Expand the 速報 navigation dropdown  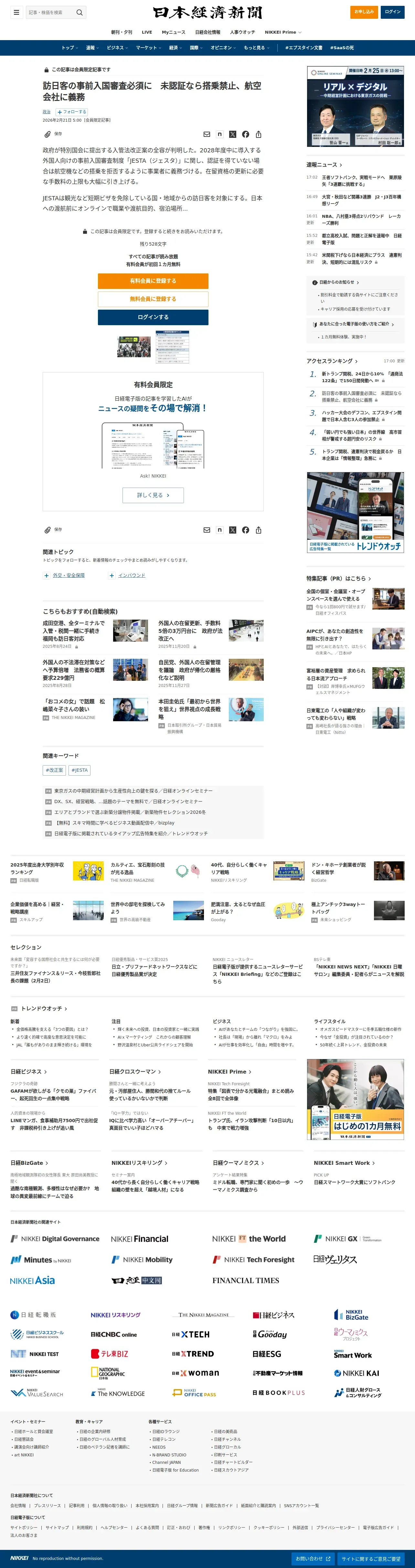pos(92,48)
